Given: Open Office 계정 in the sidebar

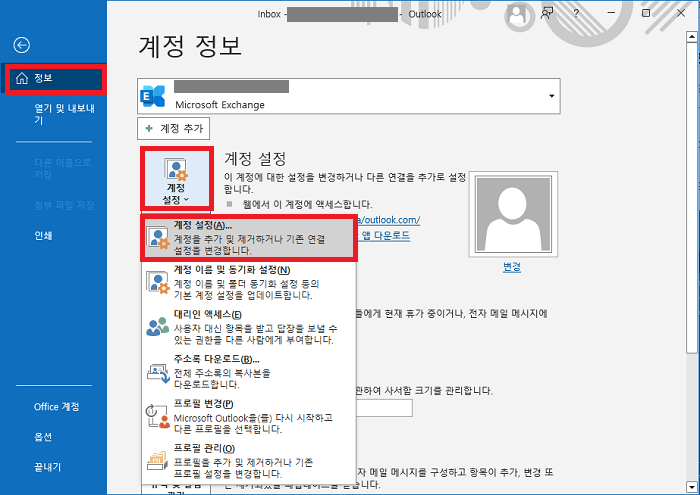Looking at the screenshot, I should click(x=57, y=407).
